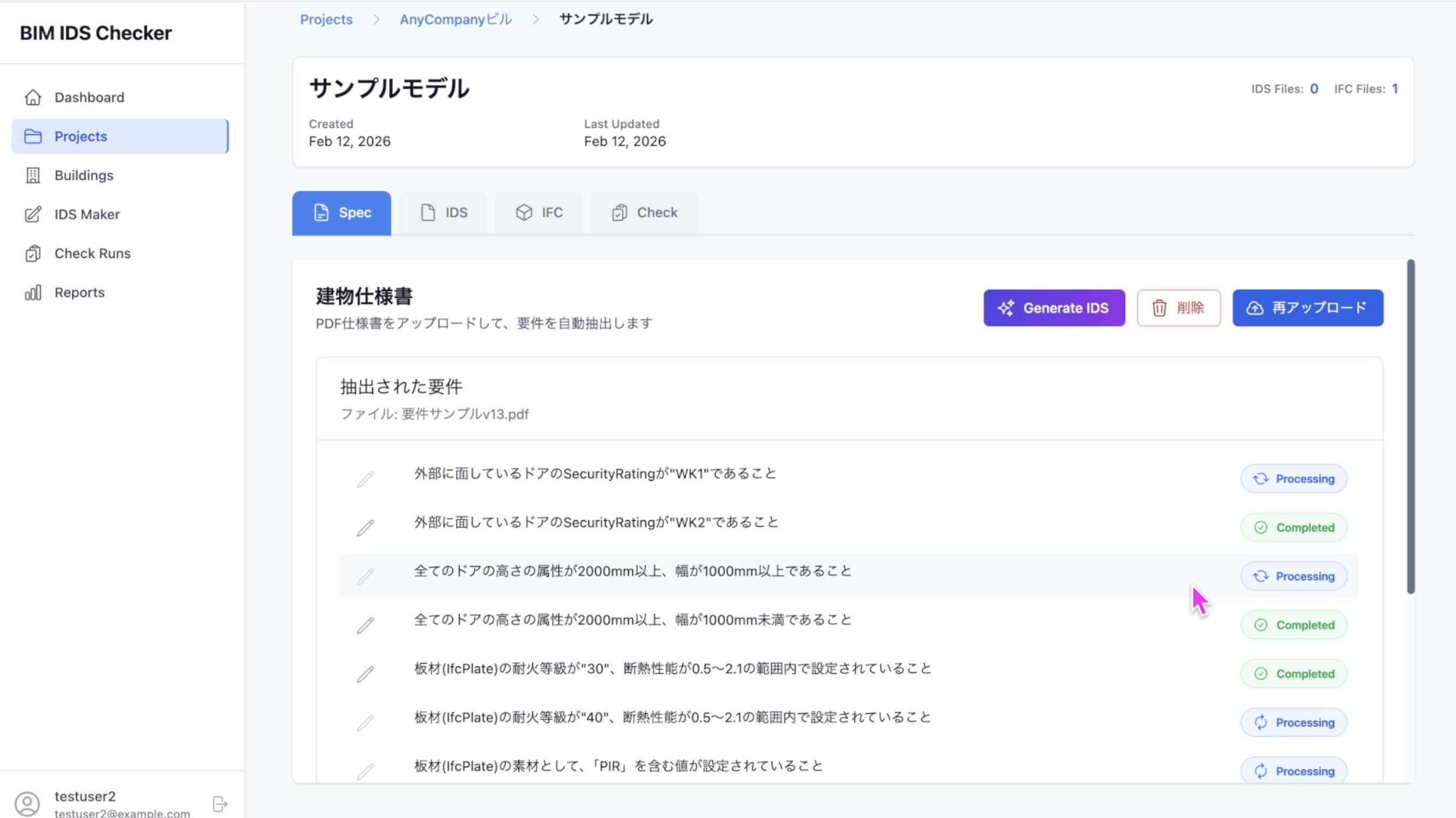The width and height of the screenshot is (1456, 818).
Task: Switch to the Spec tab
Action: pos(342,213)
